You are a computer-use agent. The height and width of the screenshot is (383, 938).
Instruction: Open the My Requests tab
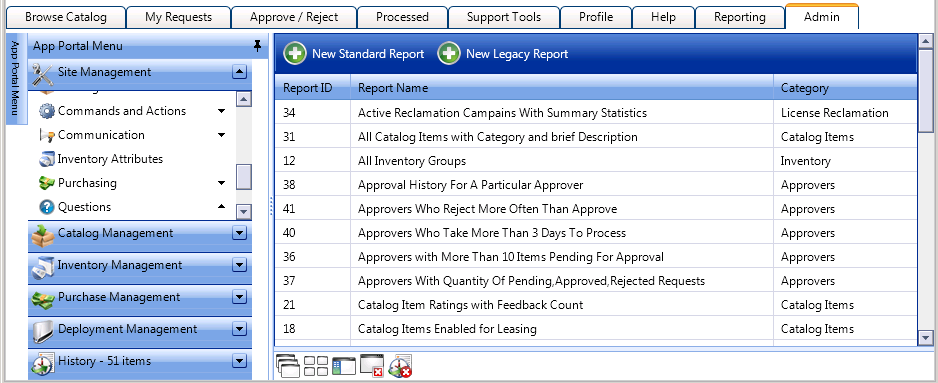click(x=178, y=17)
